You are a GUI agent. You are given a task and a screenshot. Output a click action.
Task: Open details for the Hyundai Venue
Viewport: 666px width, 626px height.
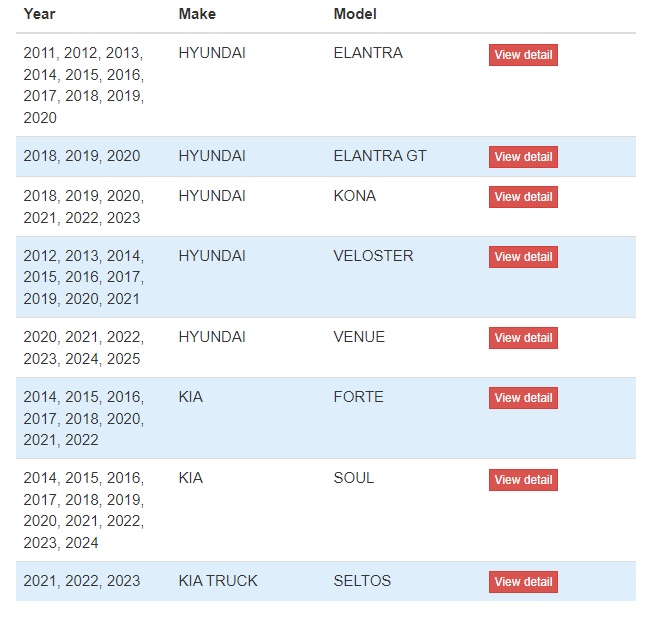point(523,338)
